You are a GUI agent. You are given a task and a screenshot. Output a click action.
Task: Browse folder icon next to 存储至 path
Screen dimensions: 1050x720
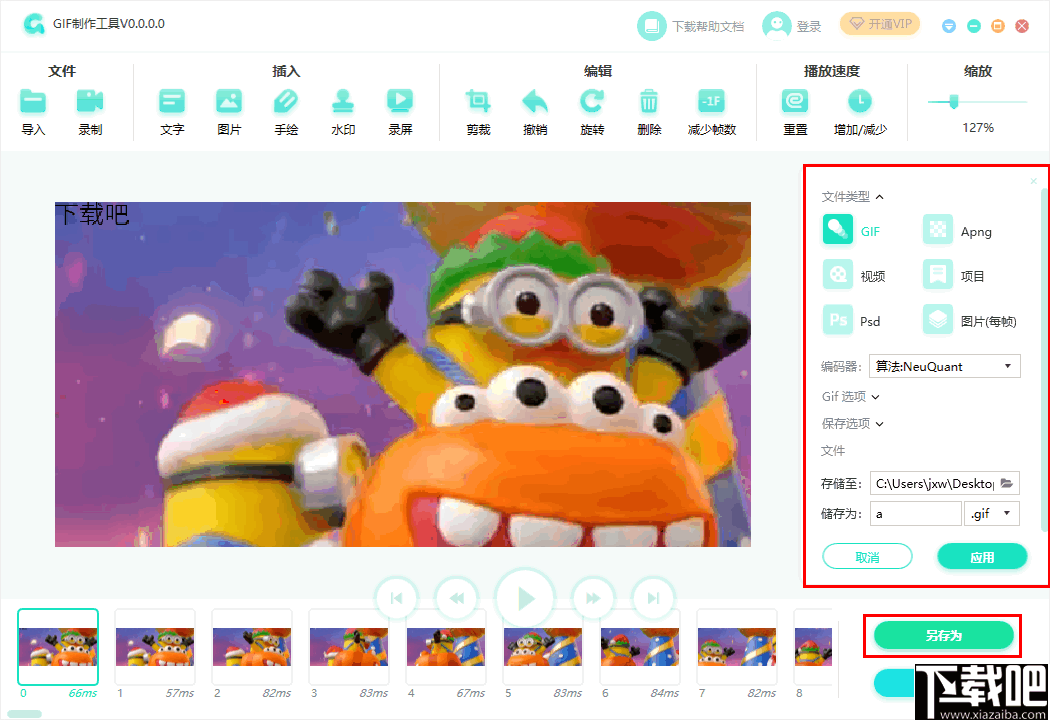click(x=1006, y=483)
